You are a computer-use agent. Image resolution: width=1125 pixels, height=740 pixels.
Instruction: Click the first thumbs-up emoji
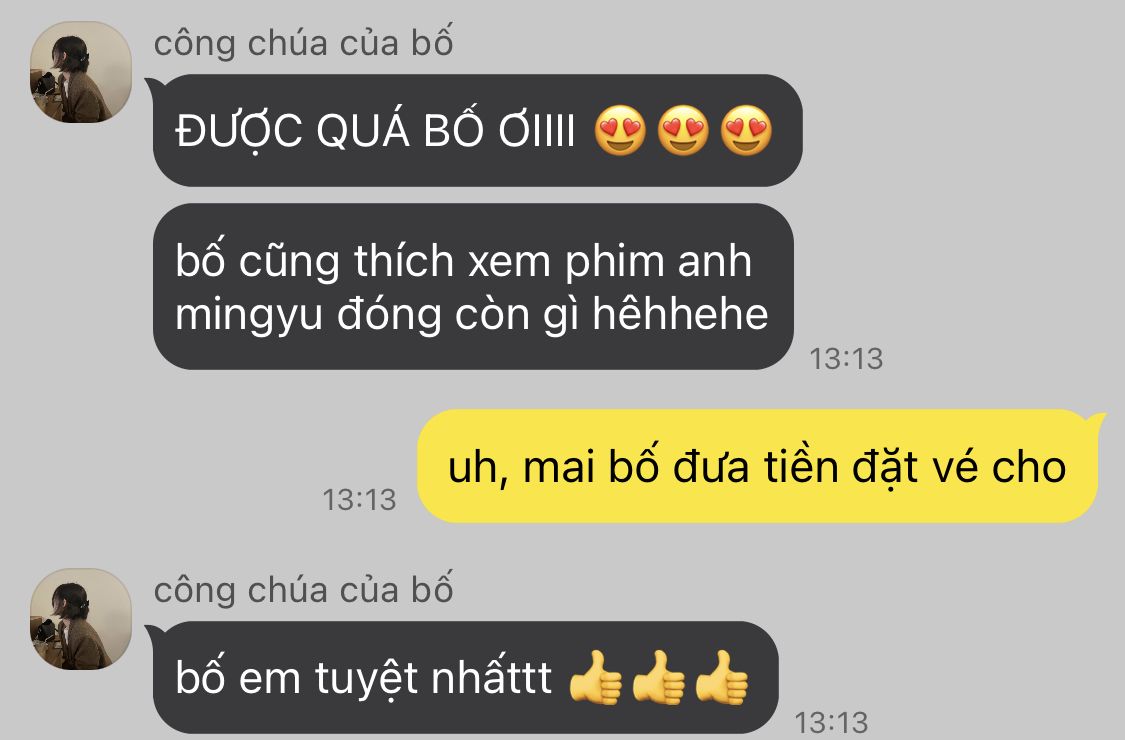(x=596, y=678)
